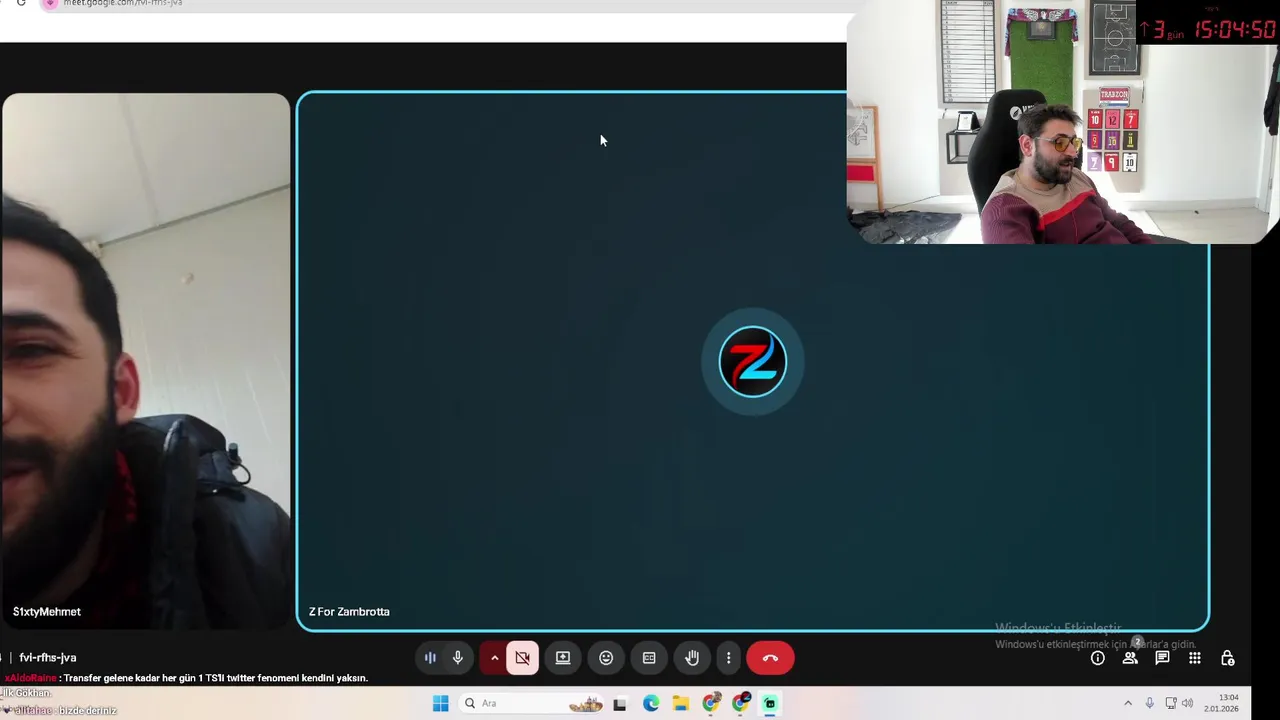Image resolution: width=1280 pixels, height=720 pixels.
Task: Open the emoji reactions button
Action: 606,658
